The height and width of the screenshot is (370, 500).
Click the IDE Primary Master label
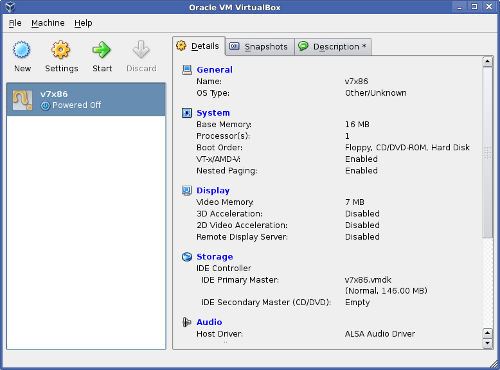[240, 280]
